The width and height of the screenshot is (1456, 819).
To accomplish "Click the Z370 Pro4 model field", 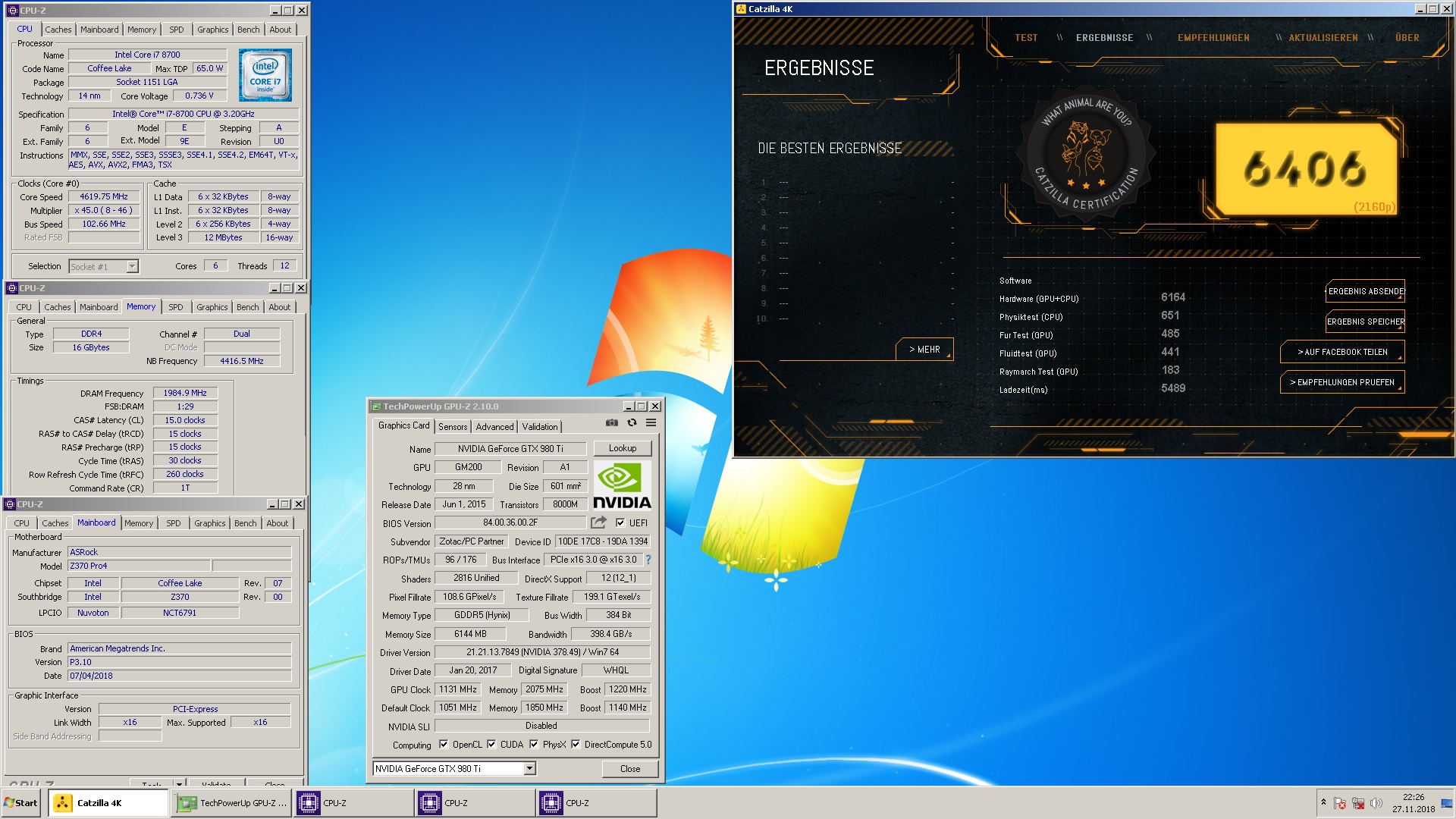I will click(x=139, y=566).
